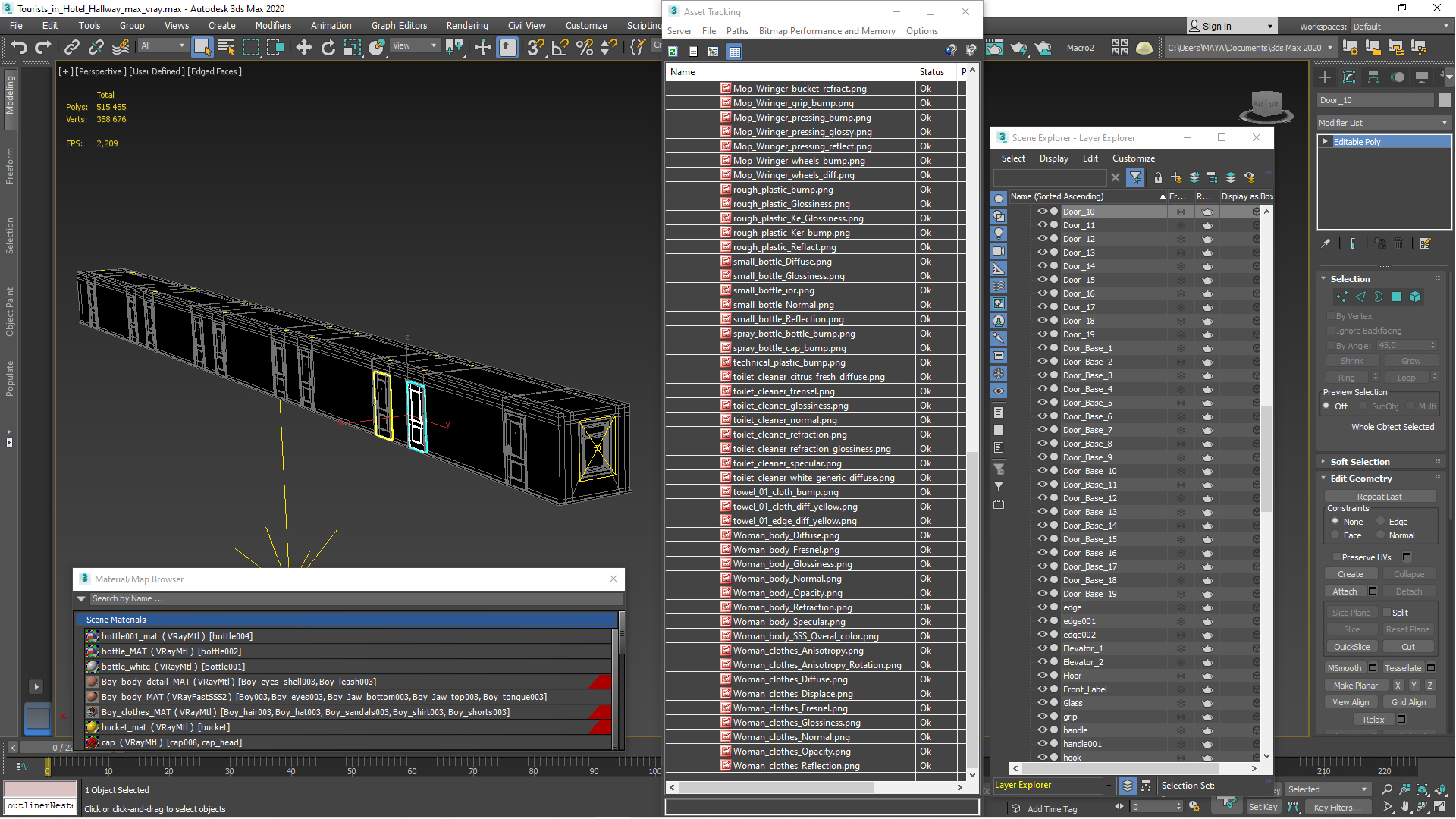This screenshot has width=1456, height=819.
Task: Check the Preserve UVs option
Action: click(1337, 557)
